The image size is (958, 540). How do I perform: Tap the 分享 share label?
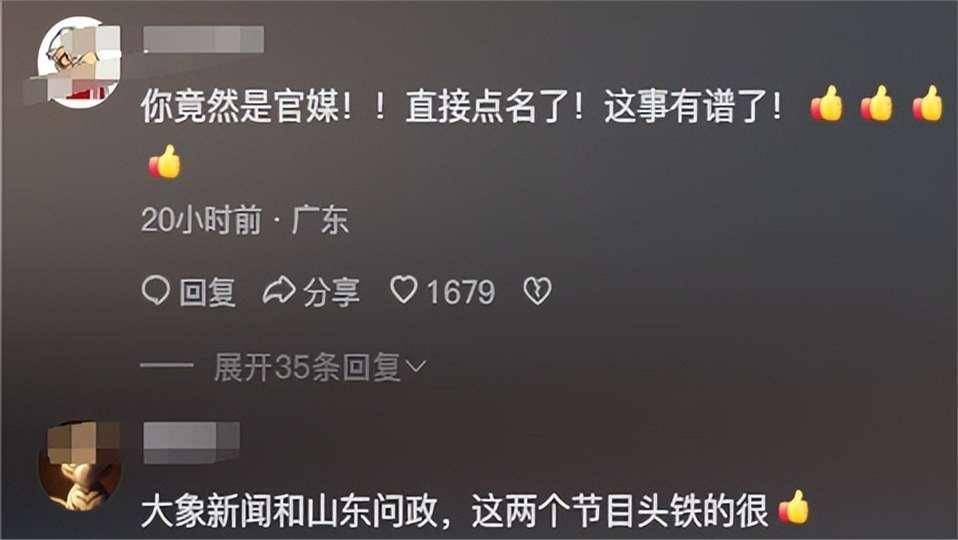(x=331, y=292)
